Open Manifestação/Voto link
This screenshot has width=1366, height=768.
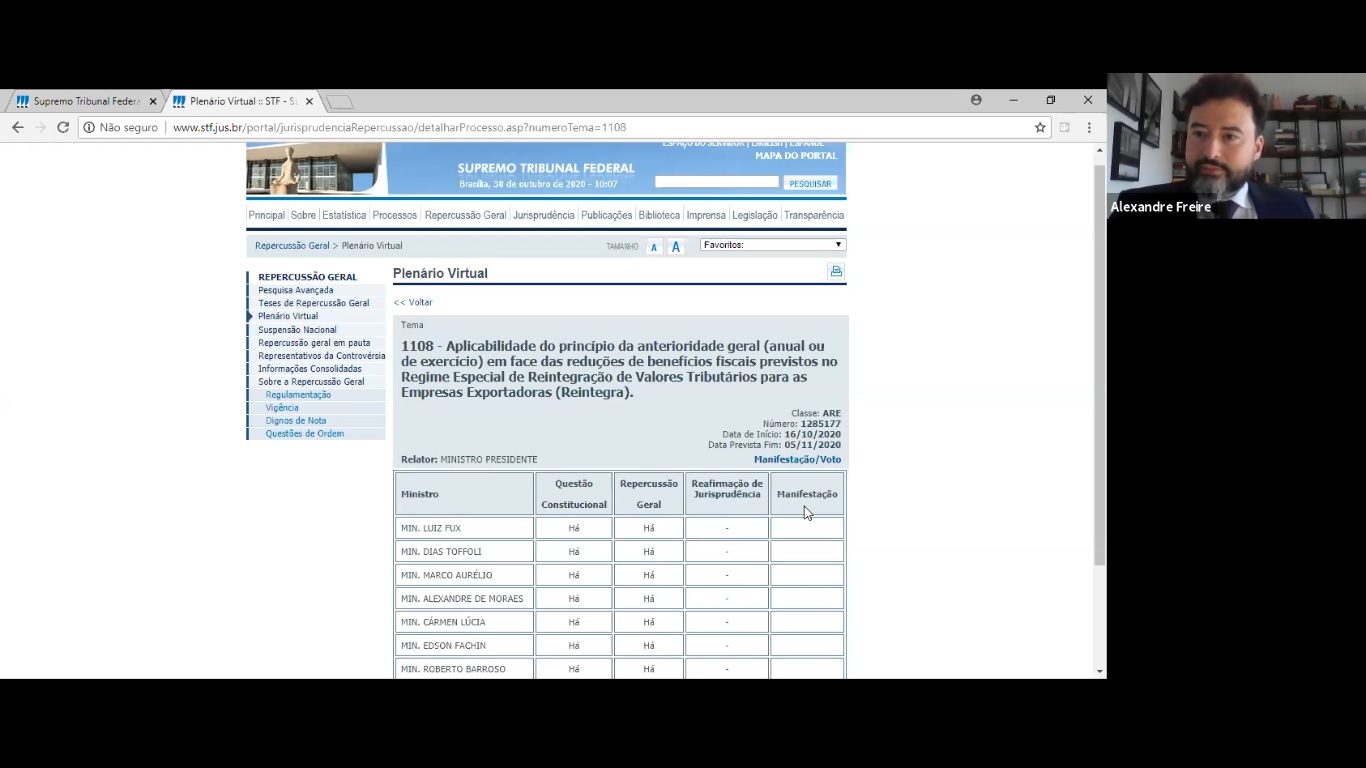tap(797, 460)
